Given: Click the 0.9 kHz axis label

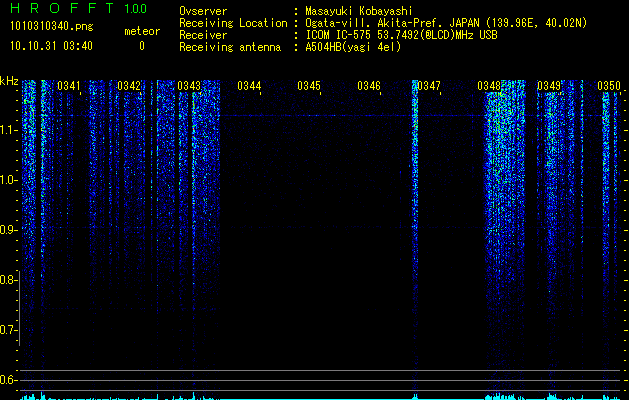Looking at the screenshot, I should point(8,230).
